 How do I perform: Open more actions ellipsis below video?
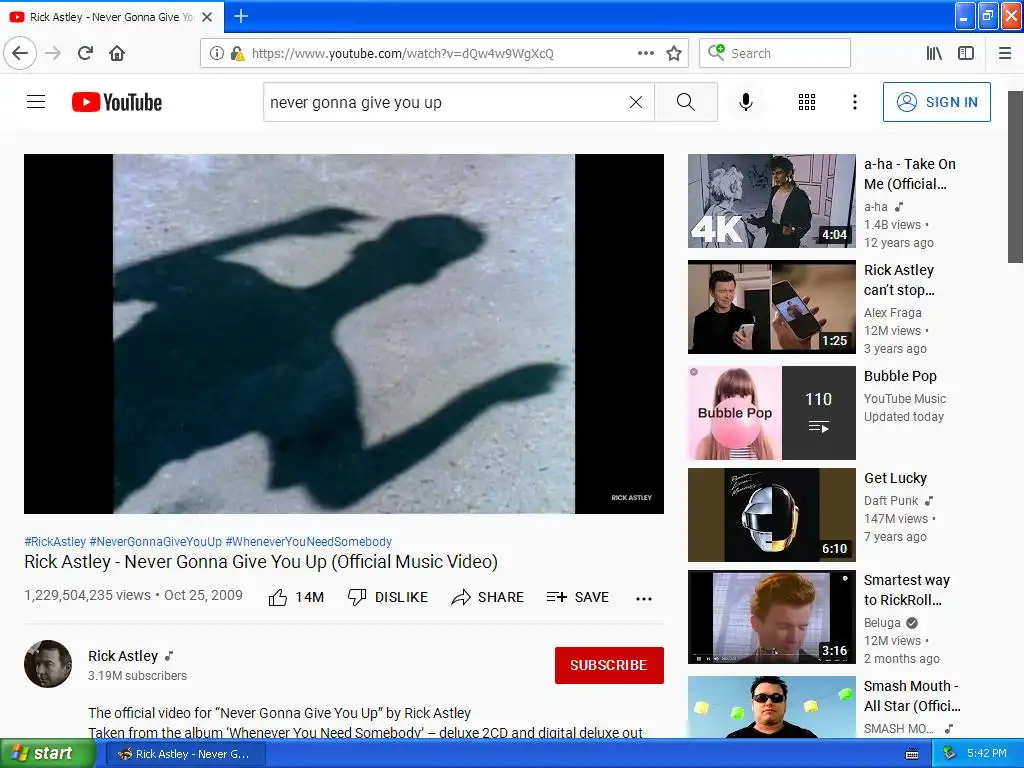click(x=644, y=598)
